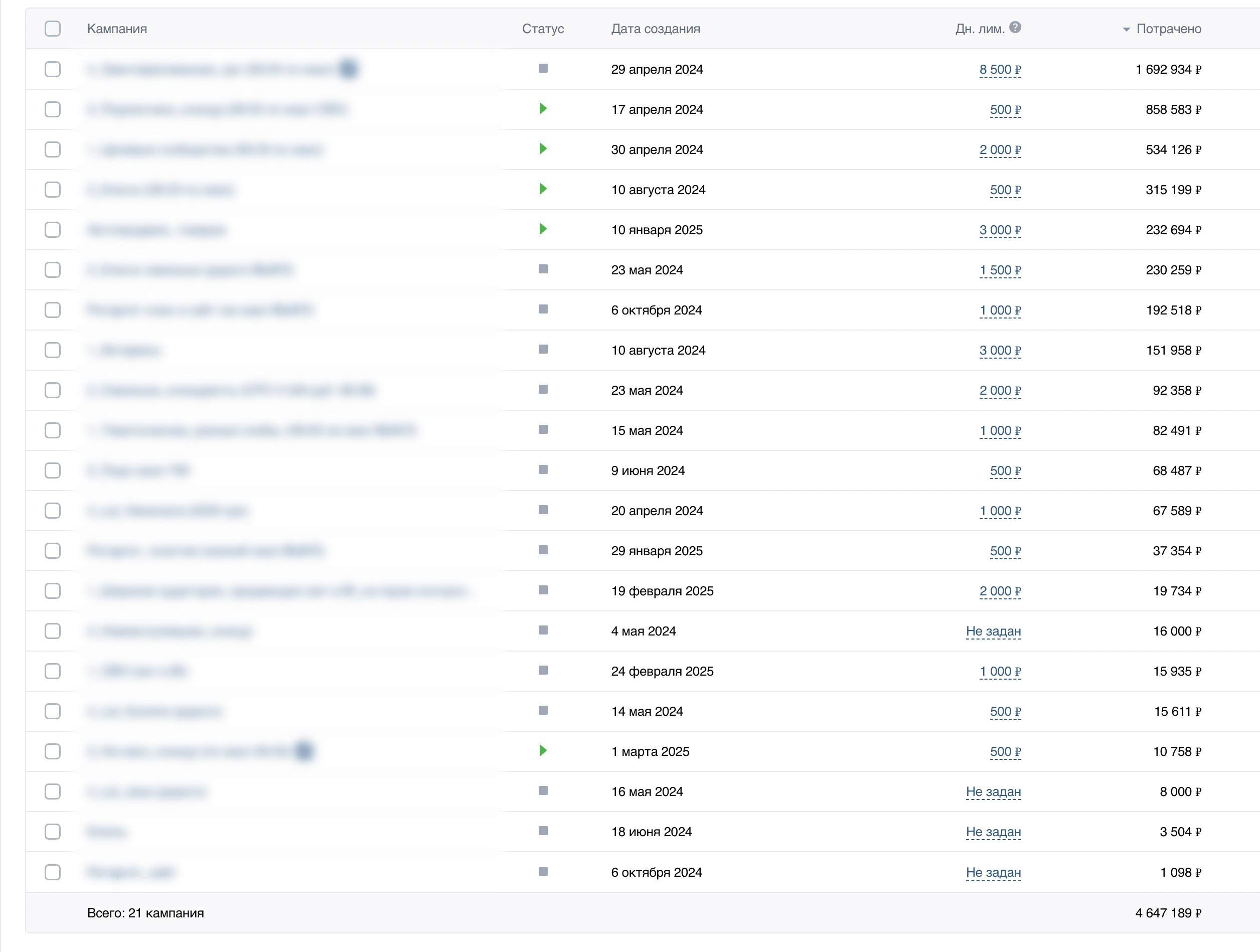Toggle the select-all campaigns checkbox in header
Screen dimensions: 1260x952
click(52, 29)
